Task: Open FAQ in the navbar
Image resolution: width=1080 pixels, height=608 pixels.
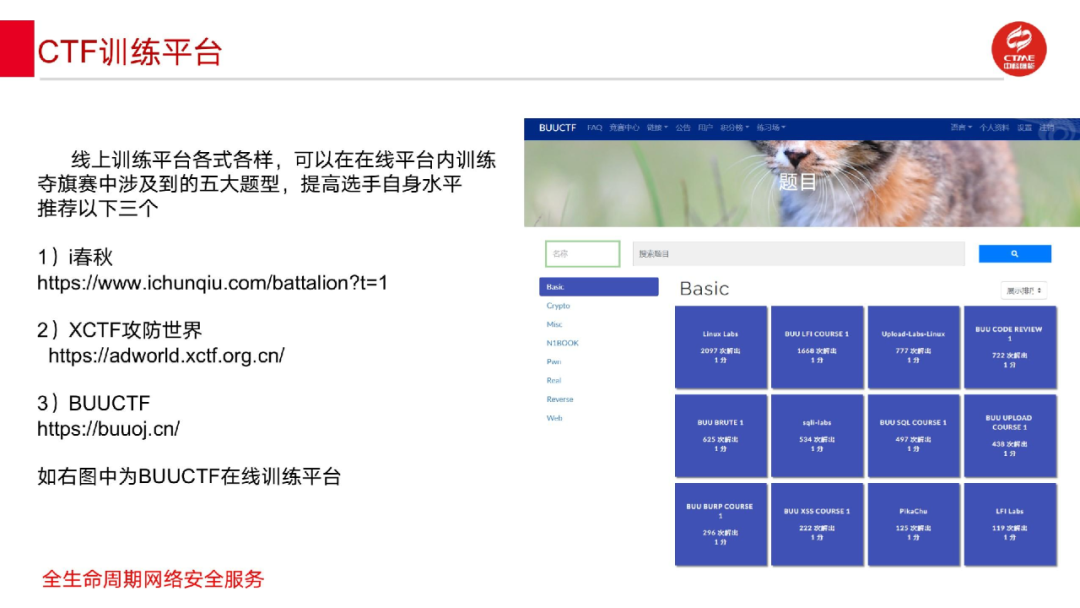Action: [594, 127]
